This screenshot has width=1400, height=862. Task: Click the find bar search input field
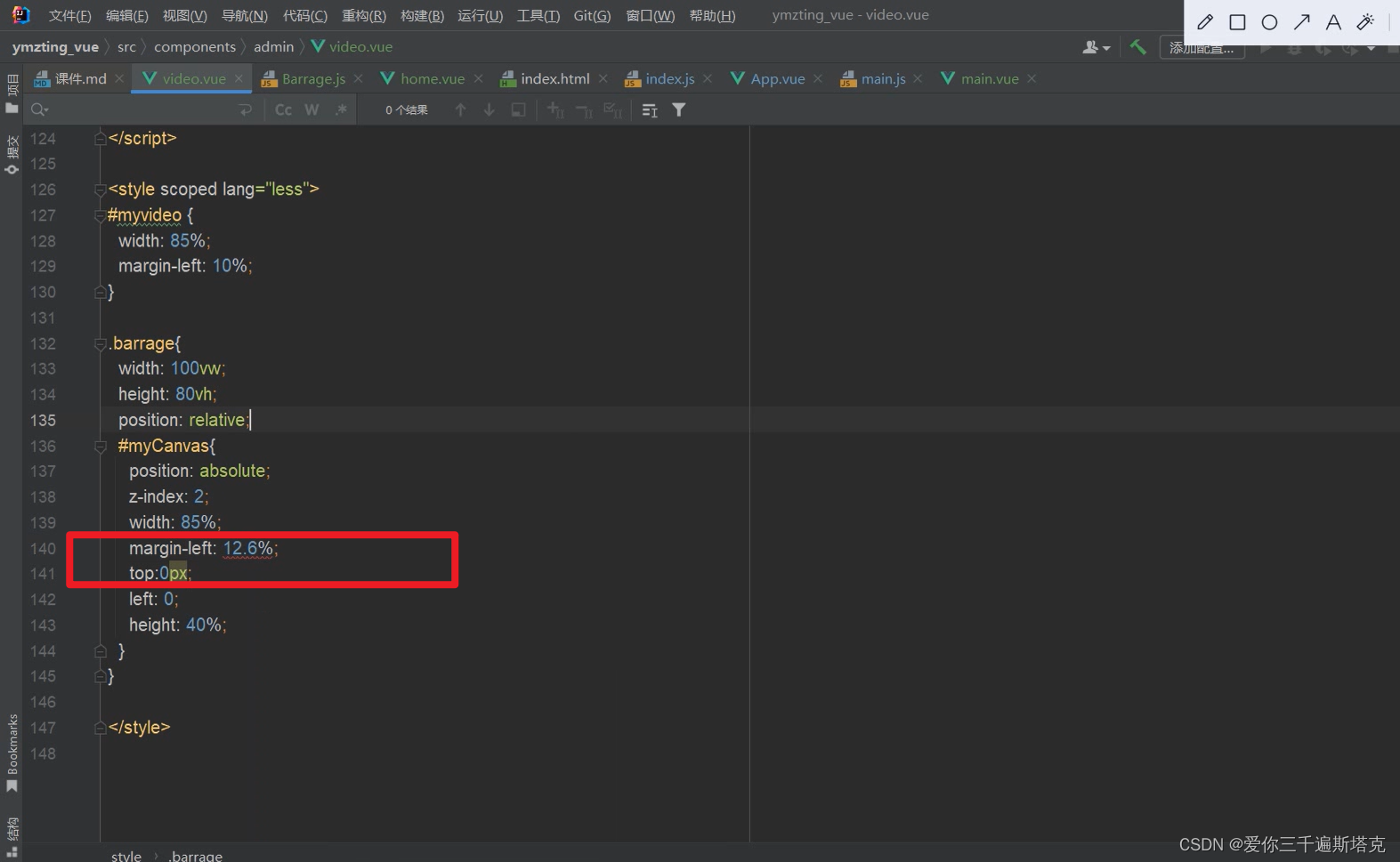point(142,109)
